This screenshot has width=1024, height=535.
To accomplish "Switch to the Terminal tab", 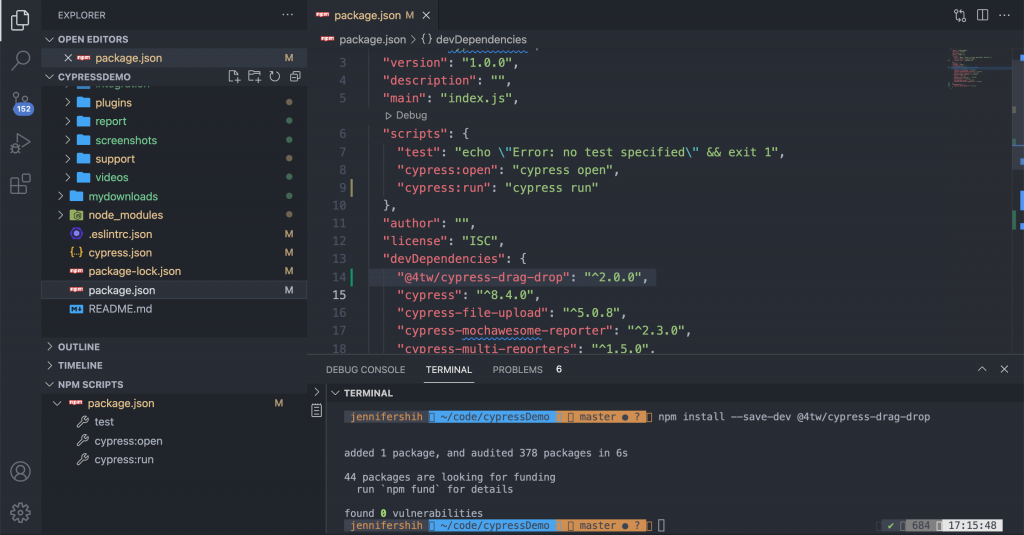I will 449,370.
